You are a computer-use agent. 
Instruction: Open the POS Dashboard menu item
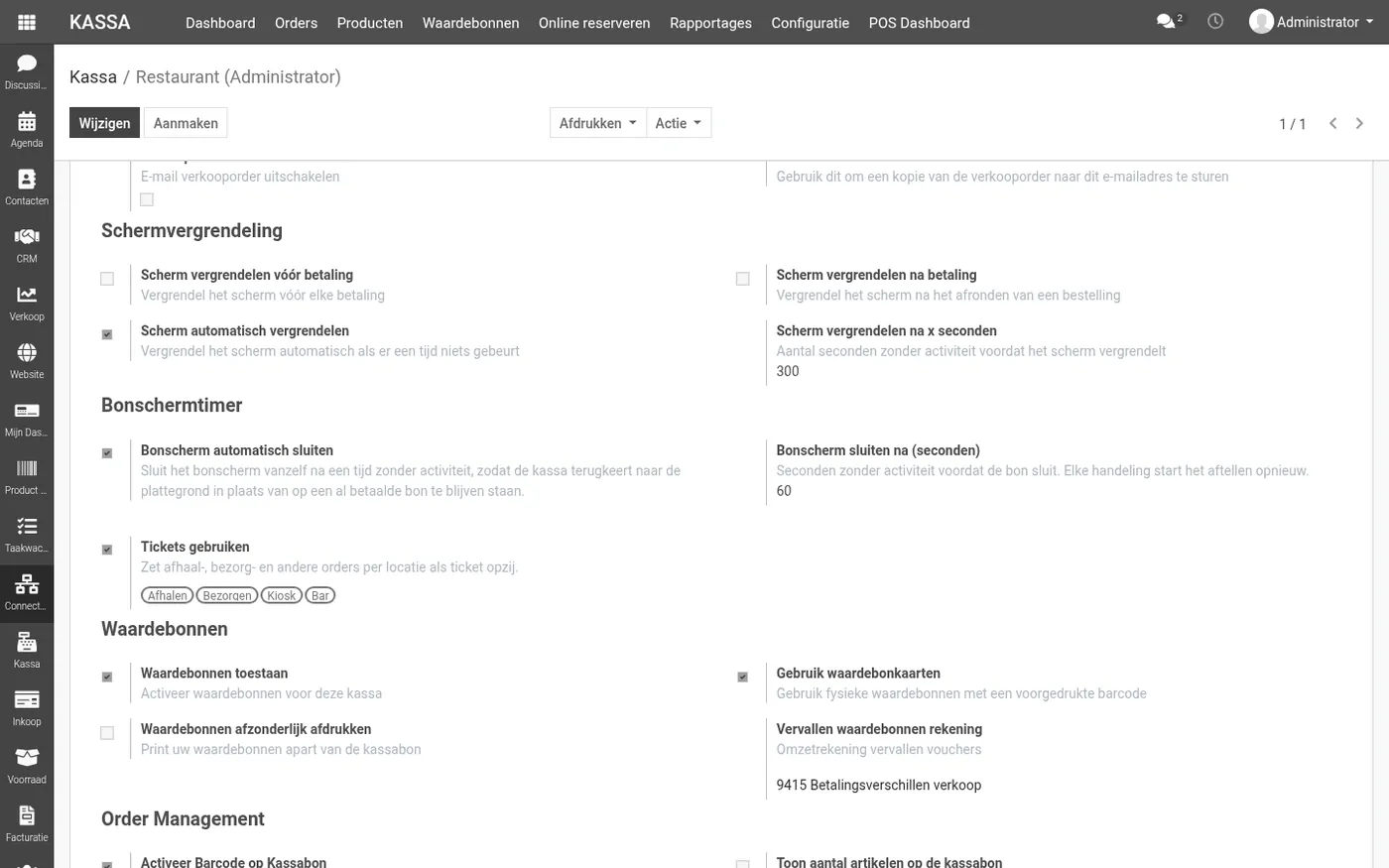tap(920, 23)
